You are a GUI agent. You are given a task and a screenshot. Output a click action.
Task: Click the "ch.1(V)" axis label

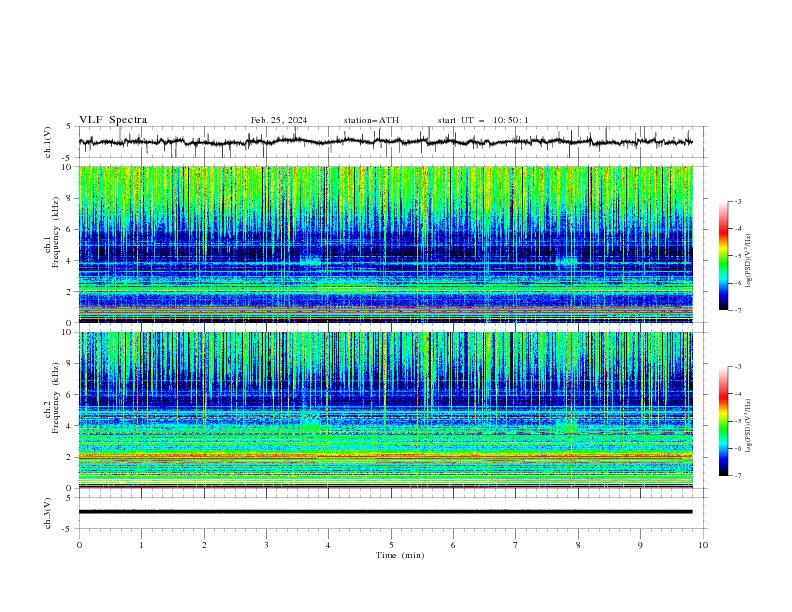click(x=48, y=142)
